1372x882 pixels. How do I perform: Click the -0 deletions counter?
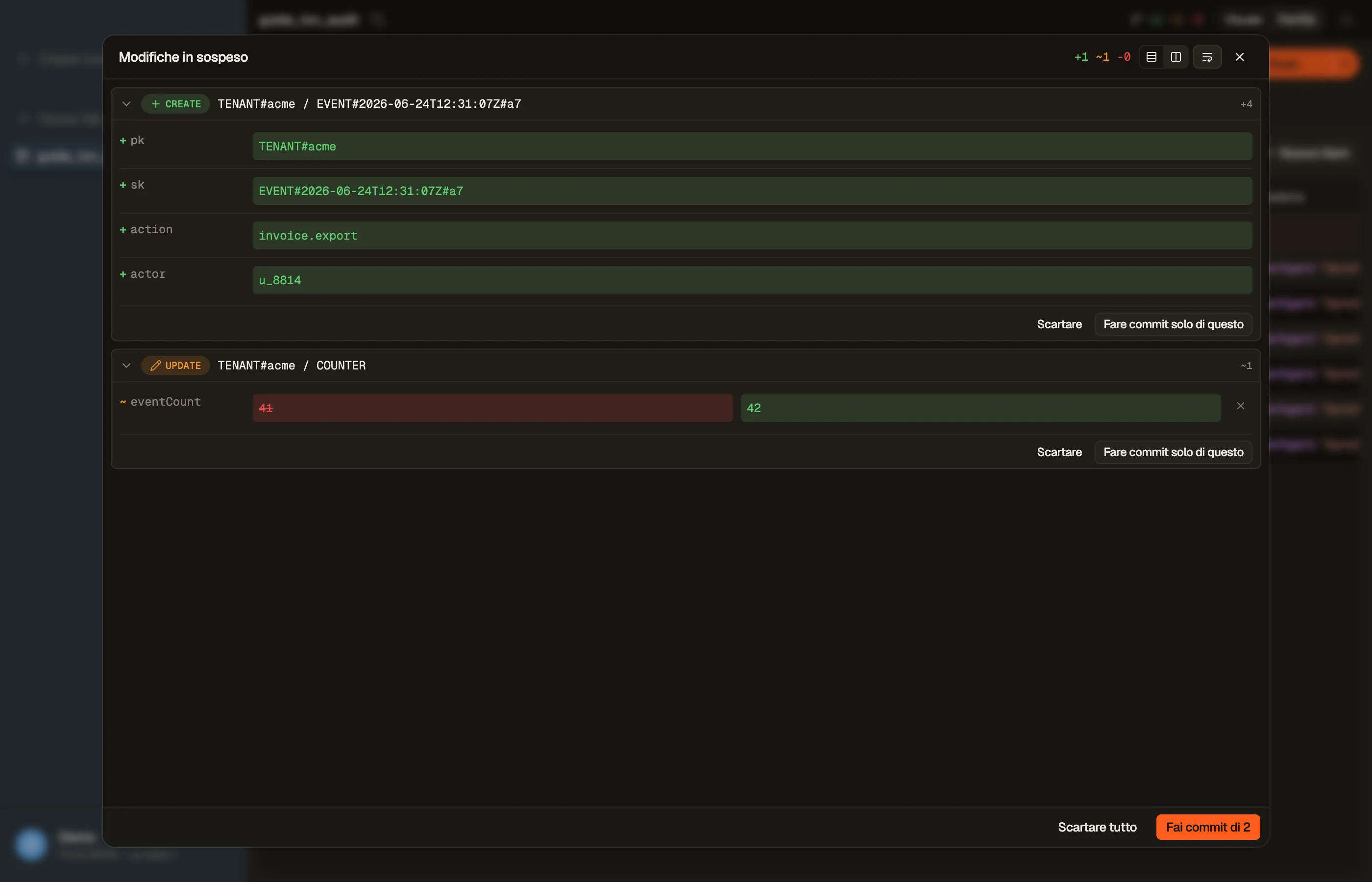(x=1124, y=57)
